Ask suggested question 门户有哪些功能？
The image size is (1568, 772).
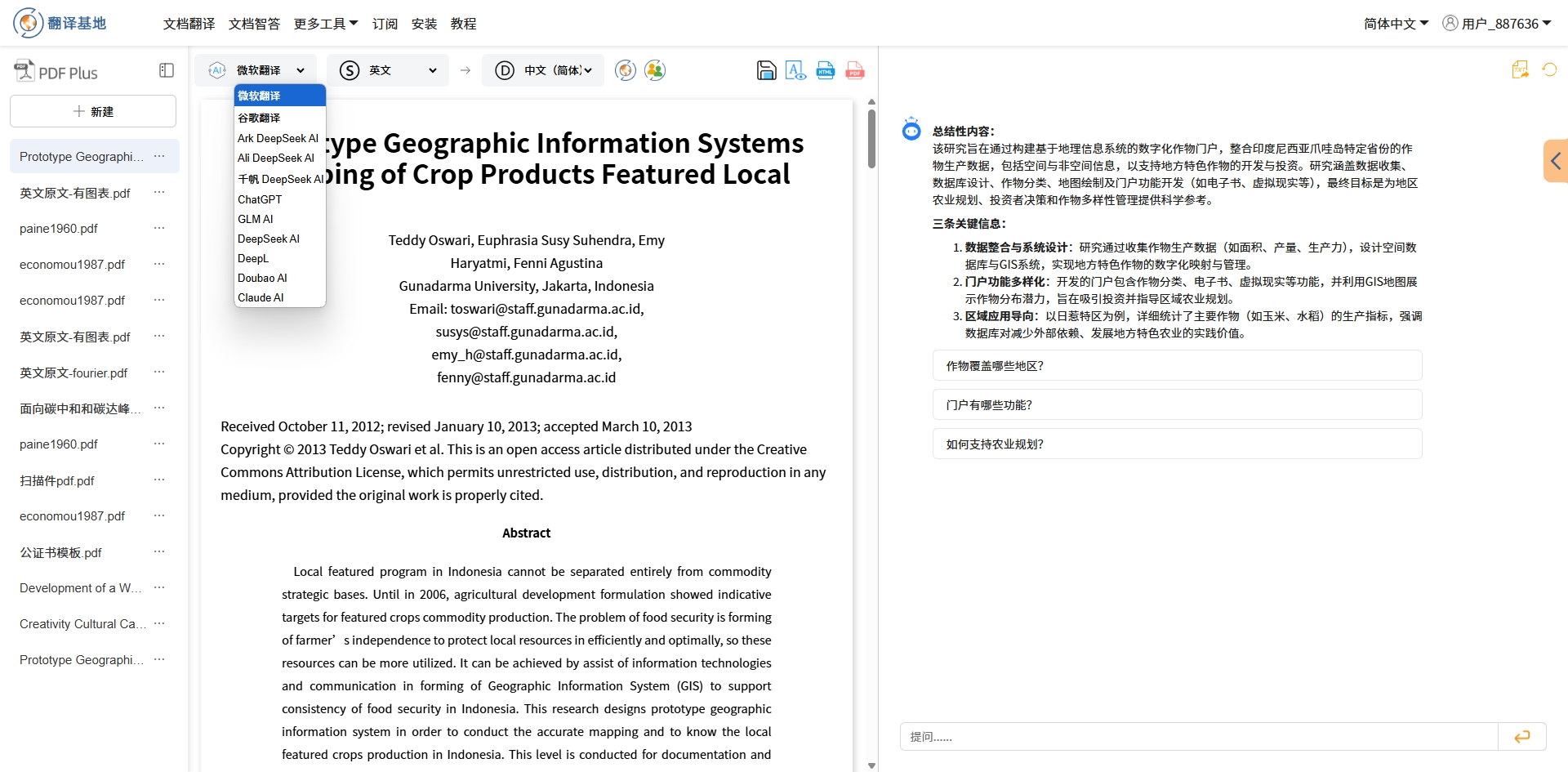(x=1177, y=404)
